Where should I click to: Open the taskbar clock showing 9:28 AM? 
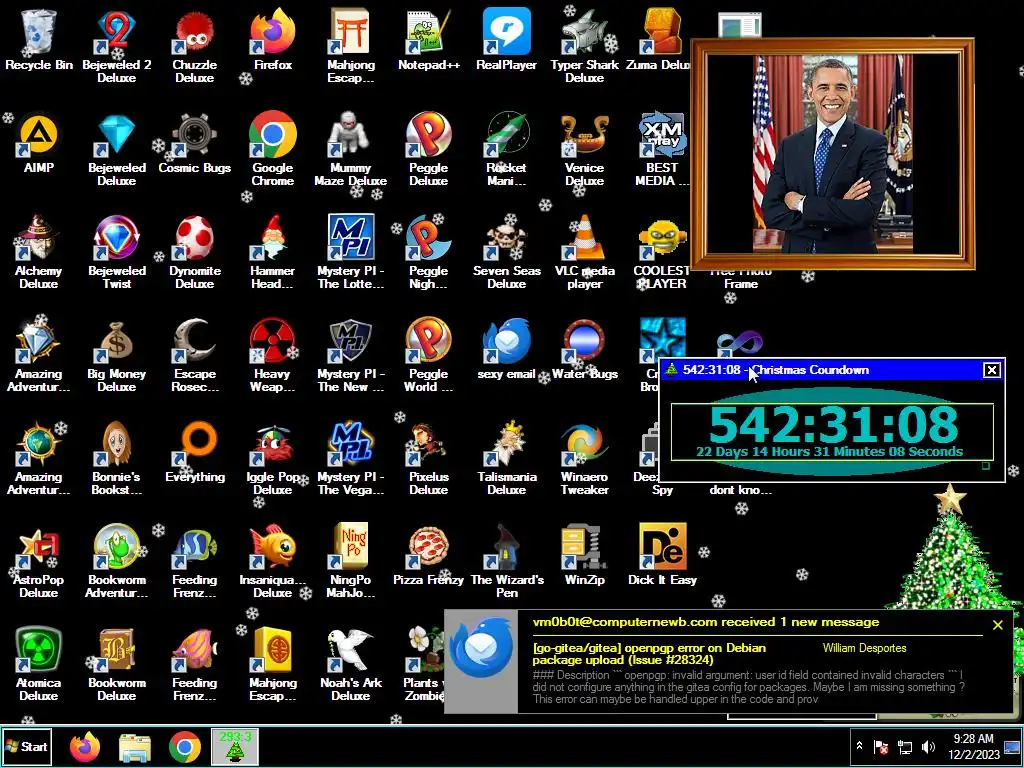coord(973,746)
